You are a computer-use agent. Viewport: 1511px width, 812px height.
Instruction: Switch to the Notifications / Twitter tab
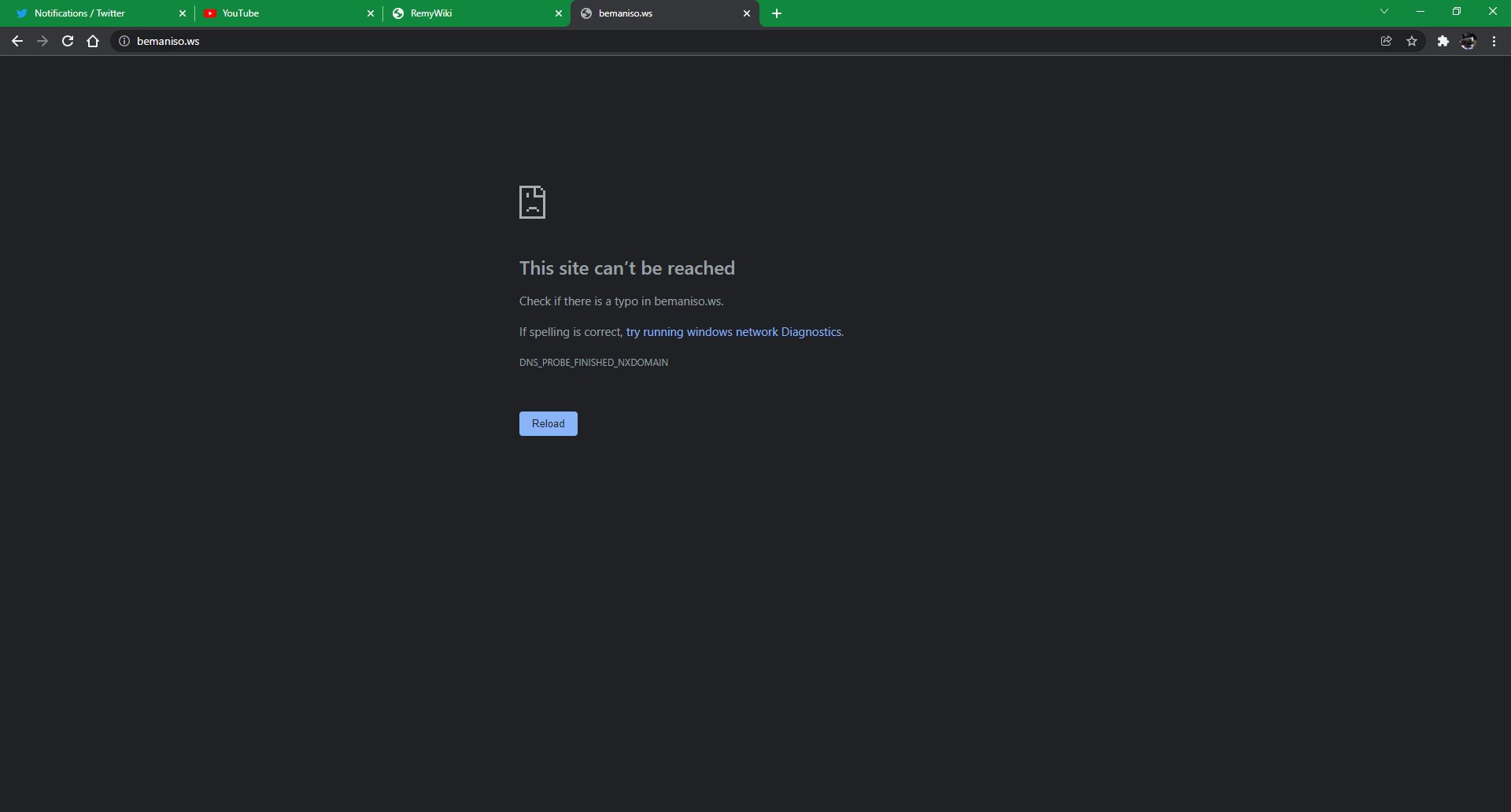point(87,13)
